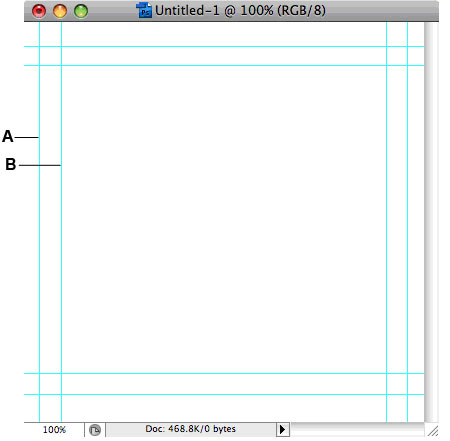Click the Doc: 468.8K/0 bytes info area

(191, 429)
